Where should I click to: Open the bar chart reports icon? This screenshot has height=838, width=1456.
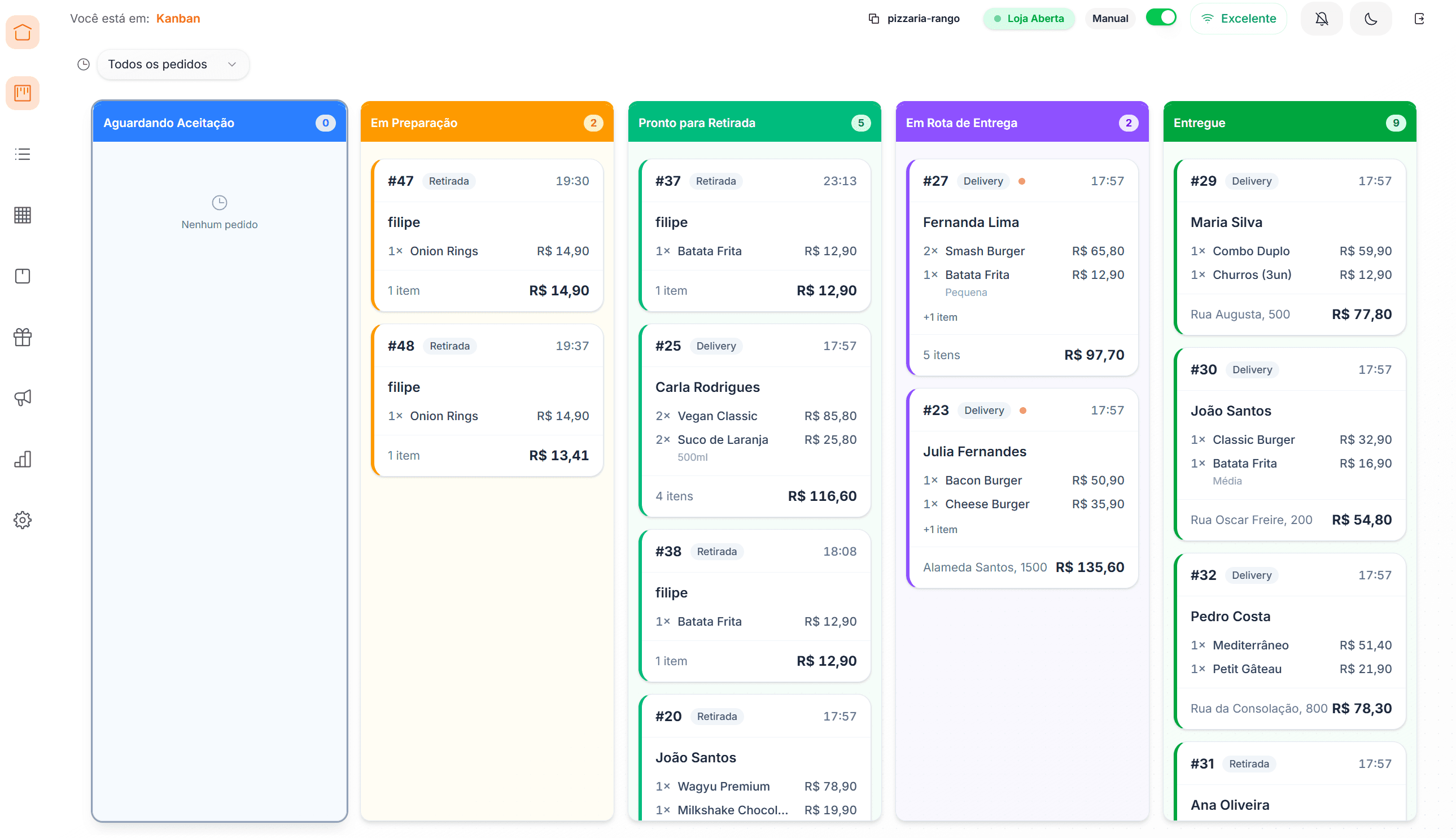tap(23, 459)
